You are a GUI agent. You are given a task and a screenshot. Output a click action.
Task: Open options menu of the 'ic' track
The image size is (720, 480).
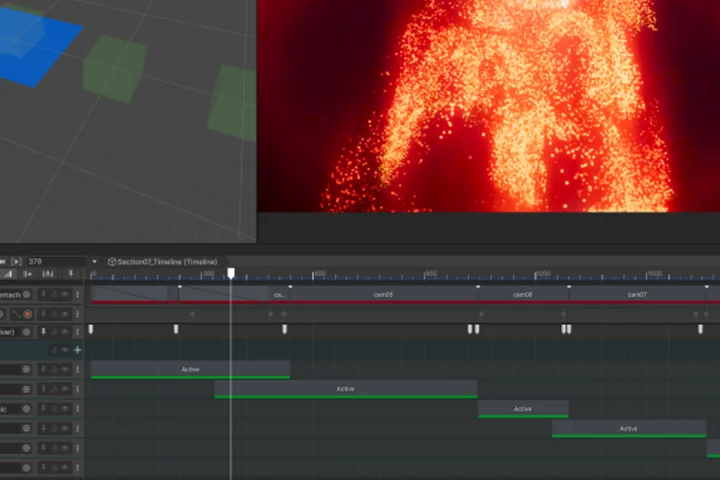(x=77, y=408)
